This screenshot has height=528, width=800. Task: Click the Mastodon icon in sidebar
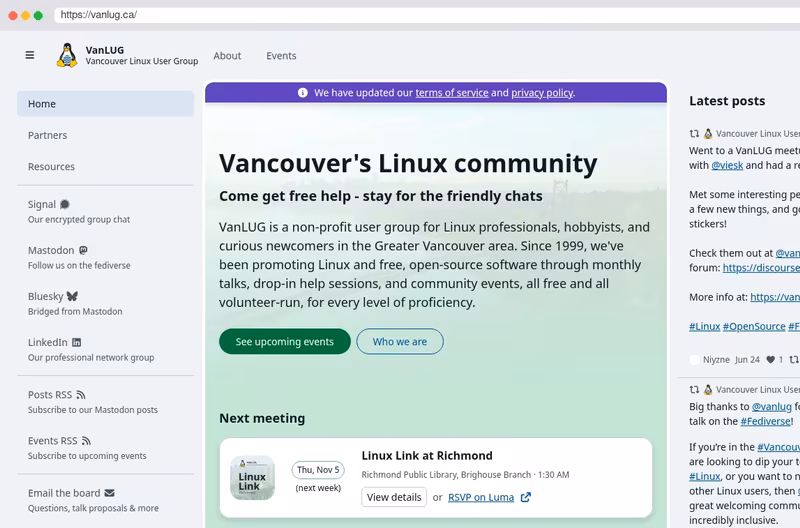(x=83, y=250)
